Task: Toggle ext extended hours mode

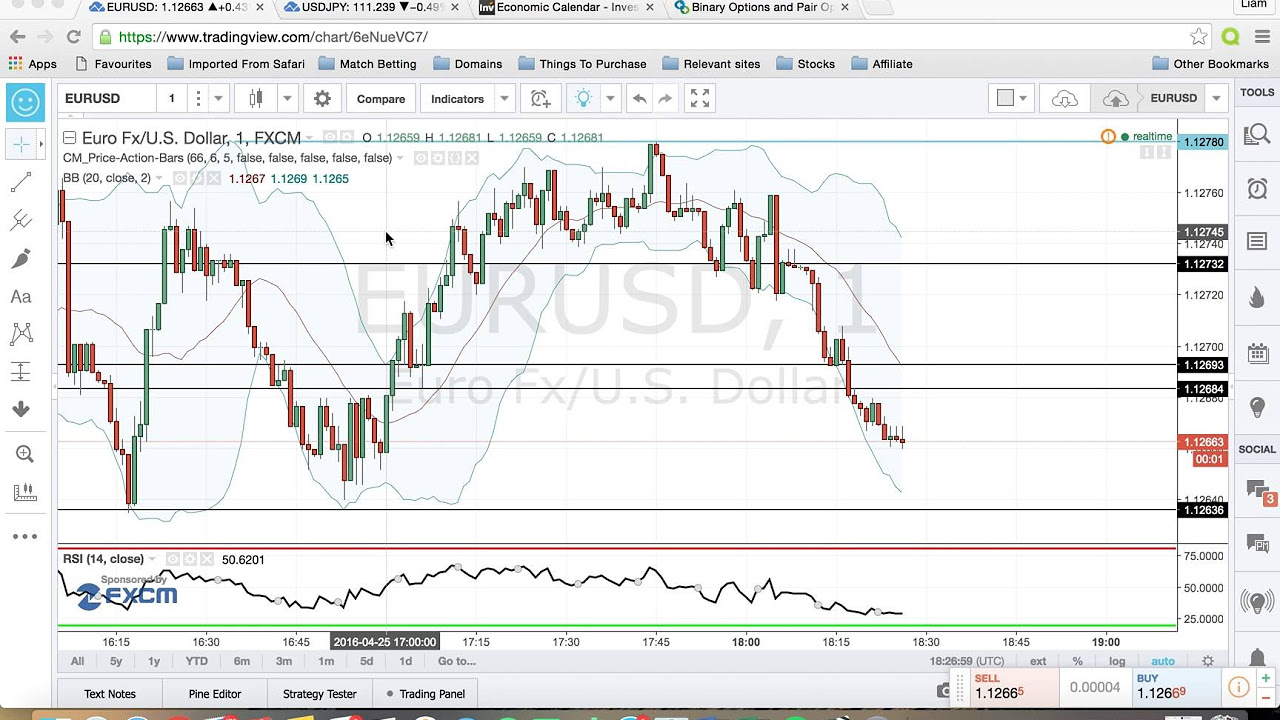Action: [1038, 661]
